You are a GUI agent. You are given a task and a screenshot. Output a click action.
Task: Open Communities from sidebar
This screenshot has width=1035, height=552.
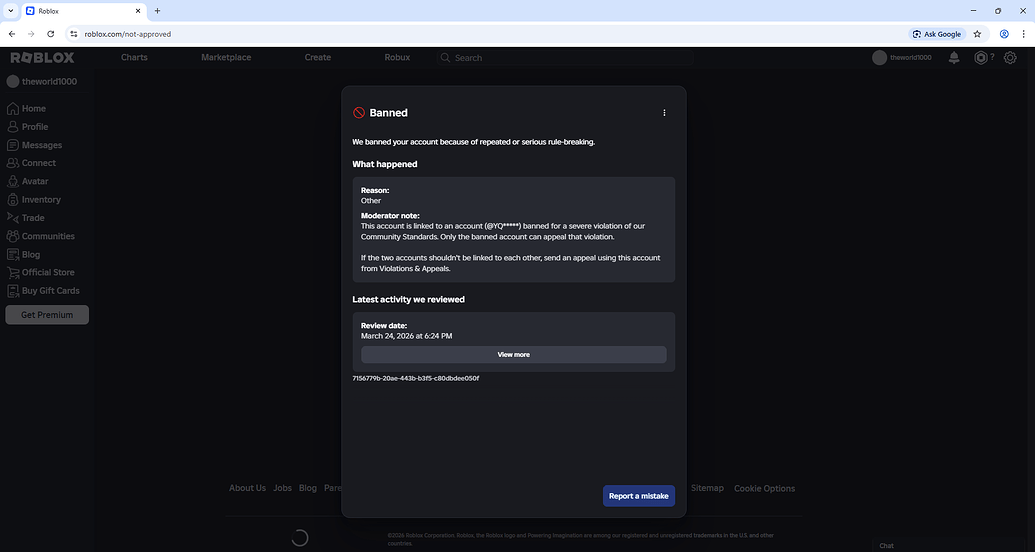pyautogui.click(x=40, y=236)
